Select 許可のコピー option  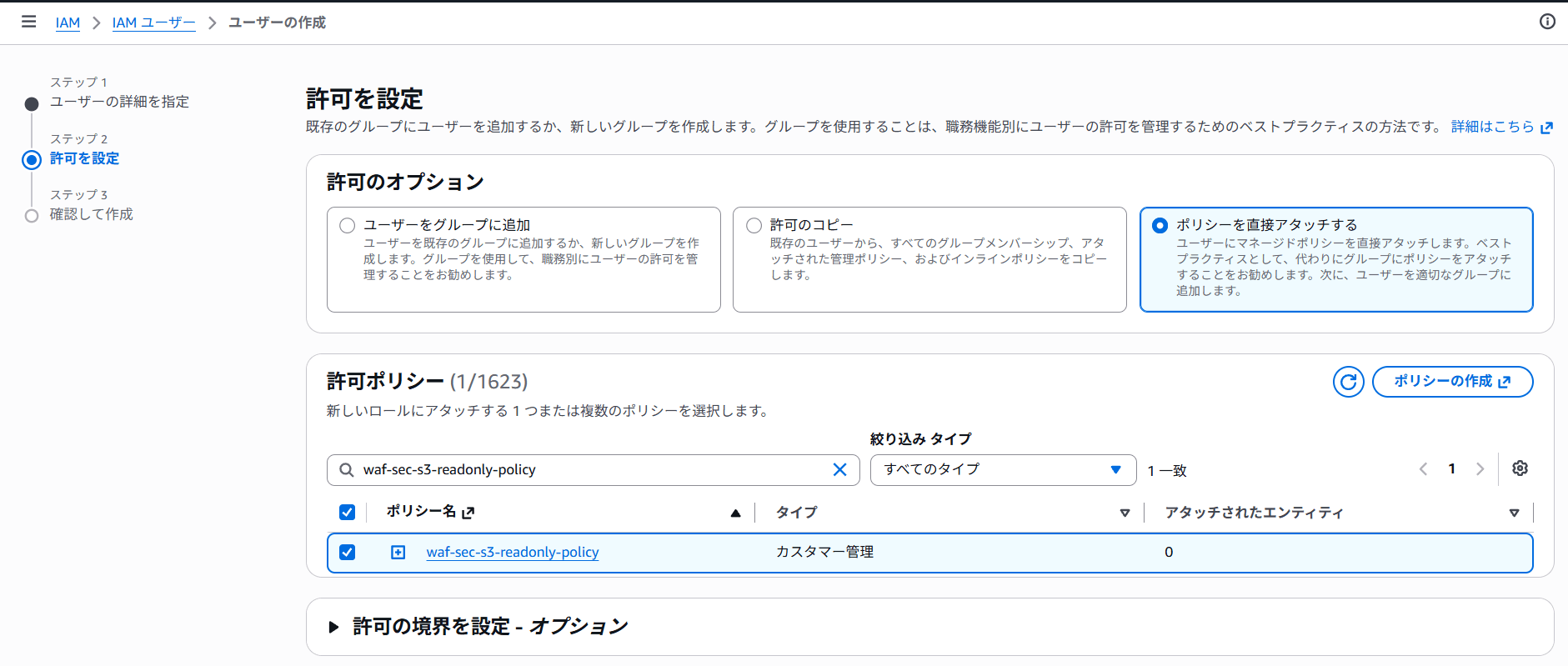coord(754,225)
